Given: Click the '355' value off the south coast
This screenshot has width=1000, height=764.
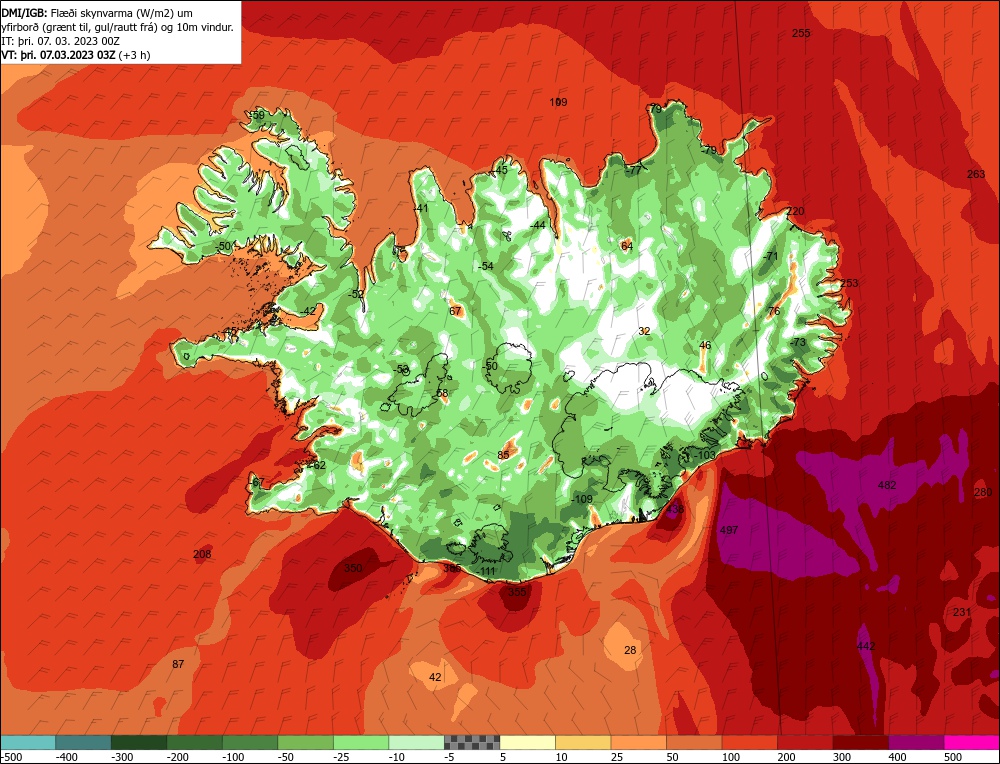Looking at the screenshot, I should pos(517,592).
